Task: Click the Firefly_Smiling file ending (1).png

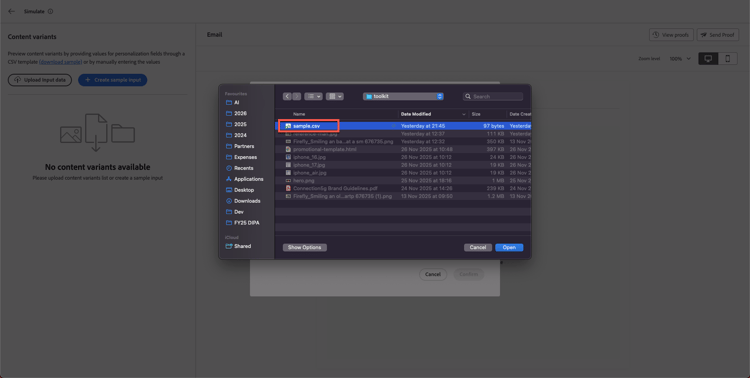Action: (403, 196)
